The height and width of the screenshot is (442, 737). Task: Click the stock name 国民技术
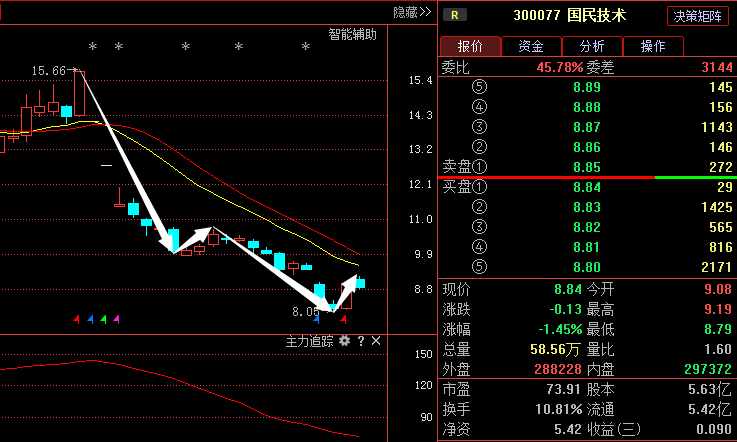(597, 15)
